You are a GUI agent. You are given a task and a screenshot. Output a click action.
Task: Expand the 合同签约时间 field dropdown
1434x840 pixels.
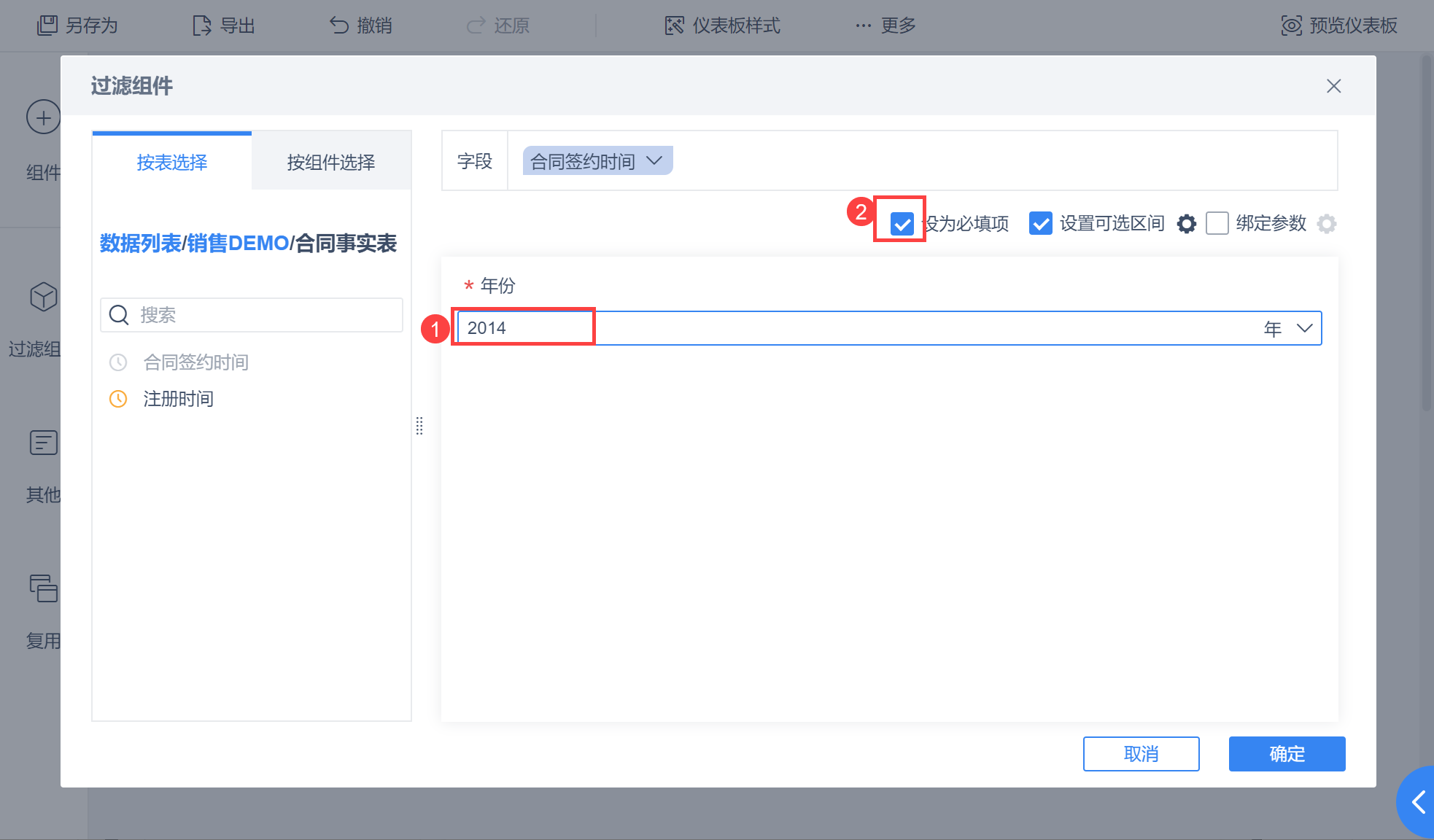pyautogui.click(x=654, y=160)
